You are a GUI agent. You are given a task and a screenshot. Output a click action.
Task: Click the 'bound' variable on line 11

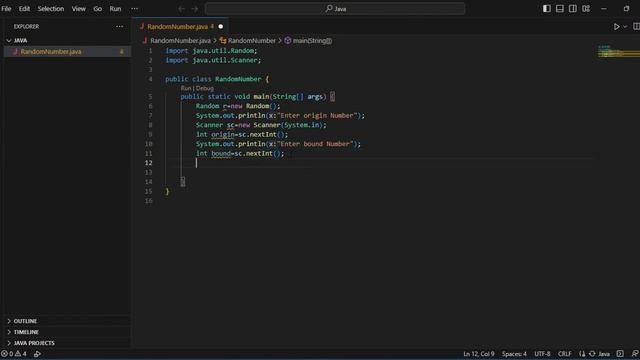pos(221,153)
